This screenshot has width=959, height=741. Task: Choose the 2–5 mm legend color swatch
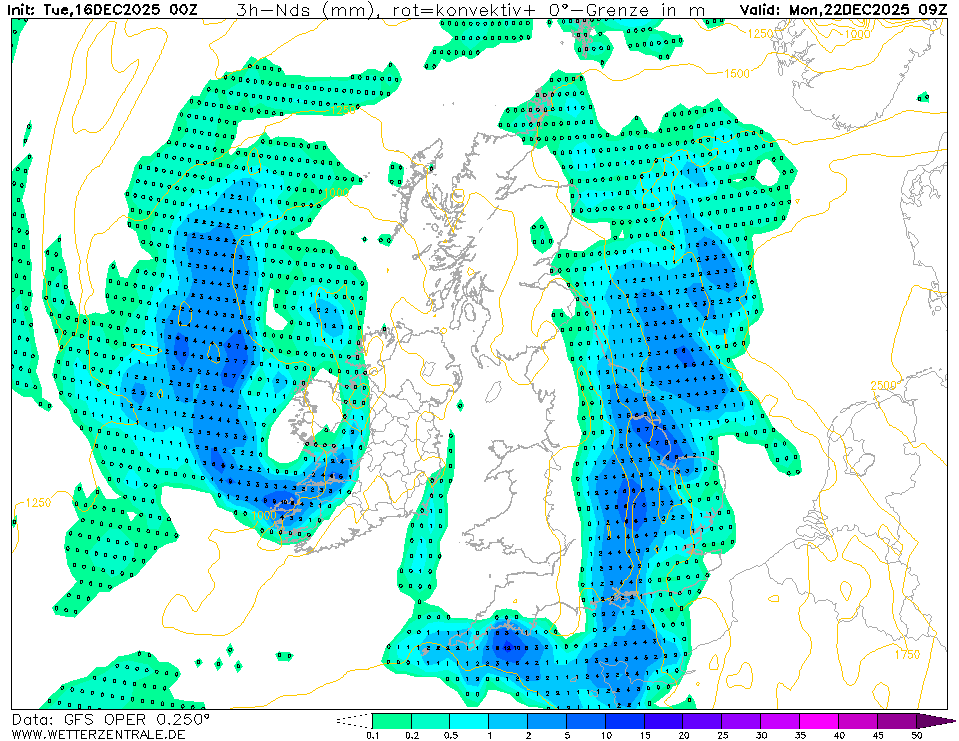(x=547, y=720)
